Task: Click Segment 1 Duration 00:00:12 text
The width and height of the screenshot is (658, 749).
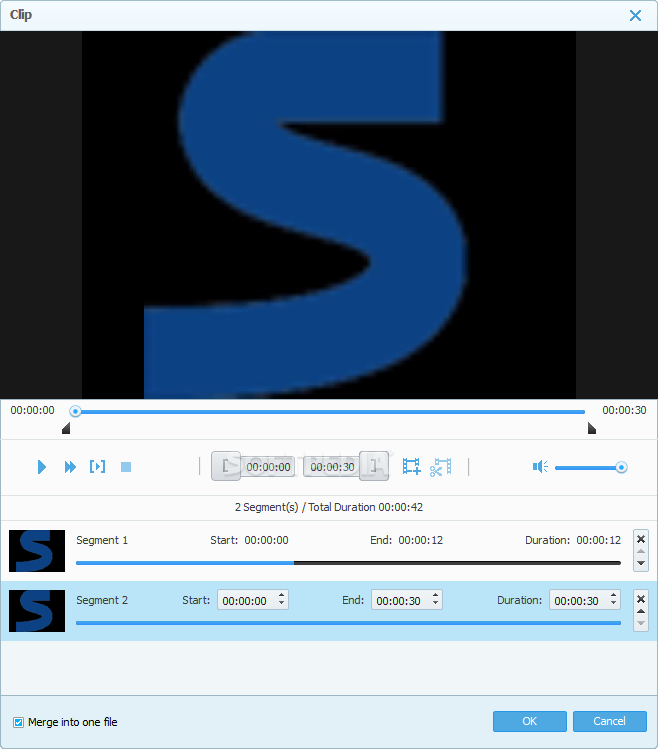Action: (x=598, y=540)
